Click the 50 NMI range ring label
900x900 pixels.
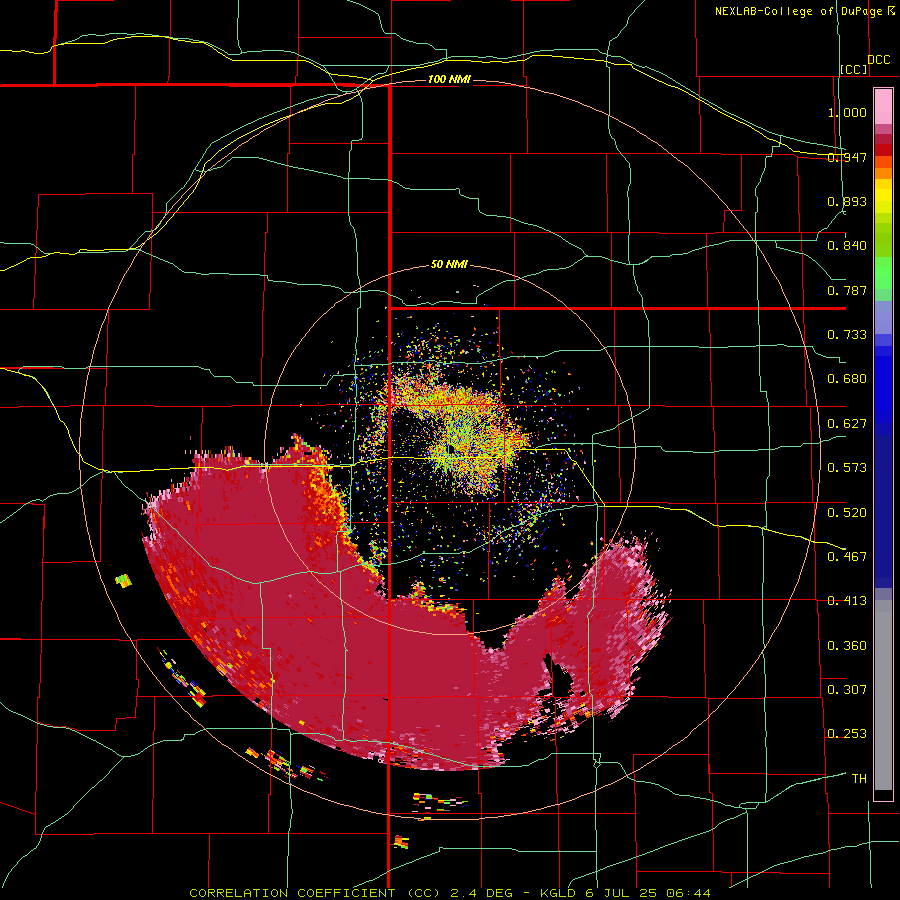coord(449,264)
